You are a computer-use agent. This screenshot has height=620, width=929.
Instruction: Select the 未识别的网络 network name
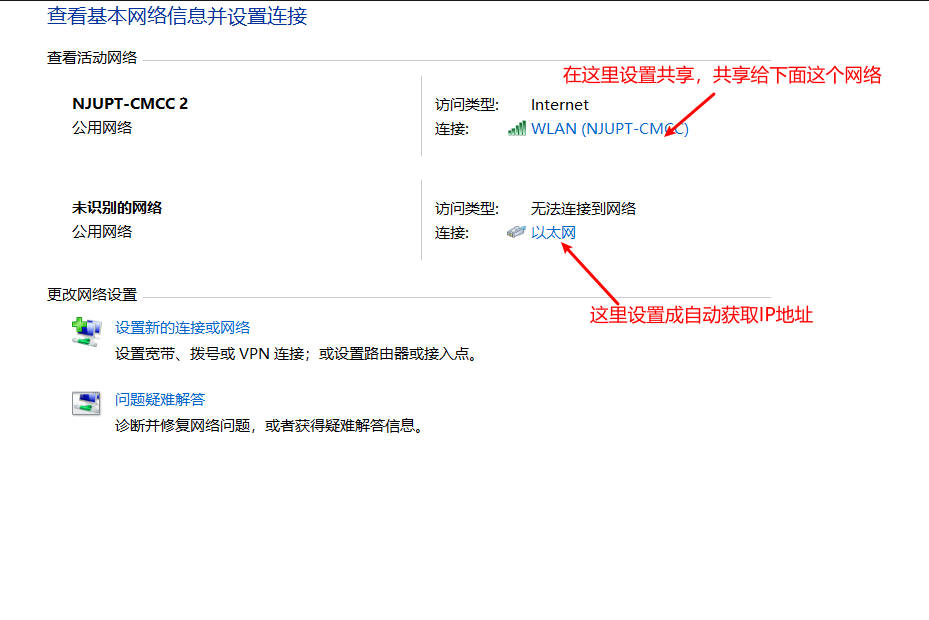(117, 207)
